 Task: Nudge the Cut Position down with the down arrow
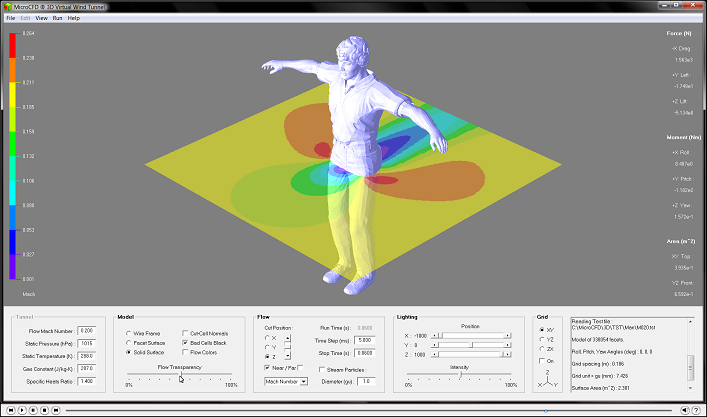pos(288,356)
